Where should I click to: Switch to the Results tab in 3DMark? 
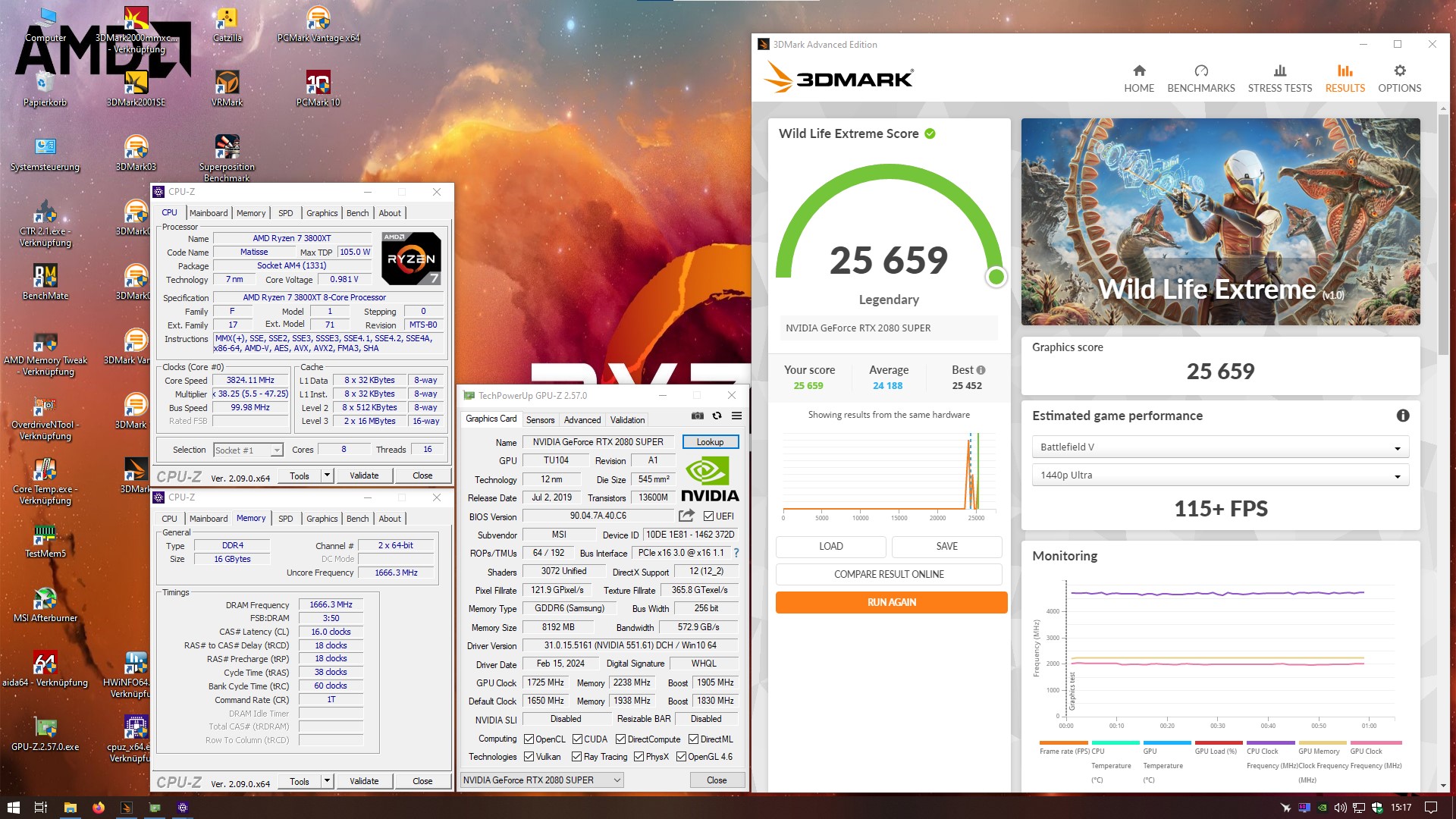(1345, 78)
